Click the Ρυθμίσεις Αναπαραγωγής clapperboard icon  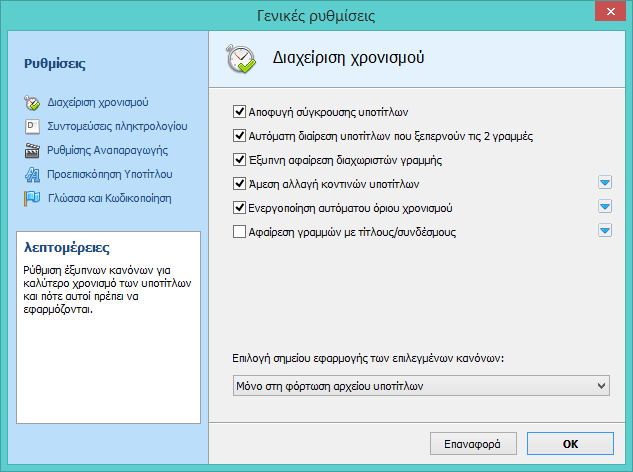click(30, 151)
